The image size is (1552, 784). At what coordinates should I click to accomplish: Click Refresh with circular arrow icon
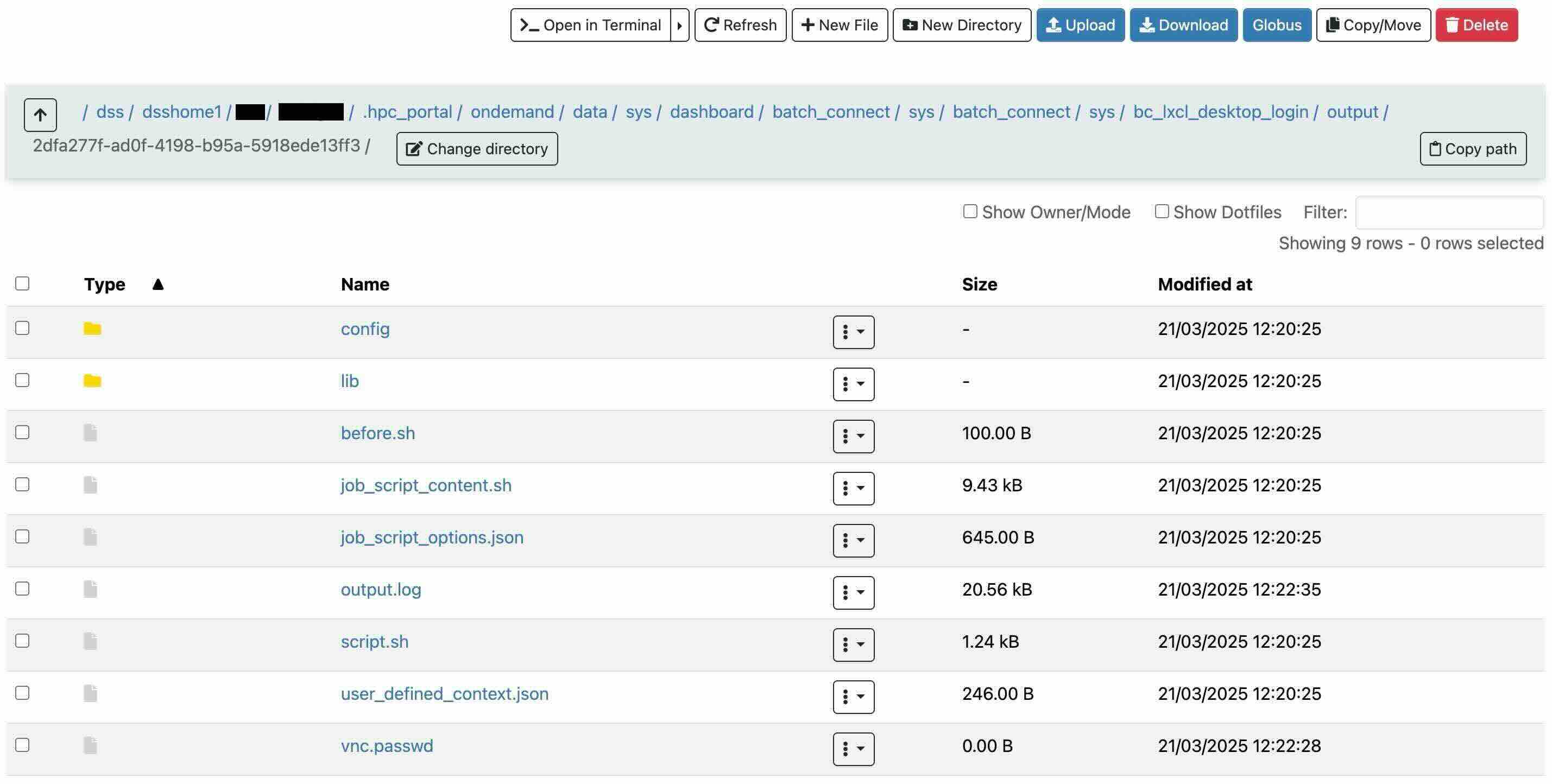point(740,26)
